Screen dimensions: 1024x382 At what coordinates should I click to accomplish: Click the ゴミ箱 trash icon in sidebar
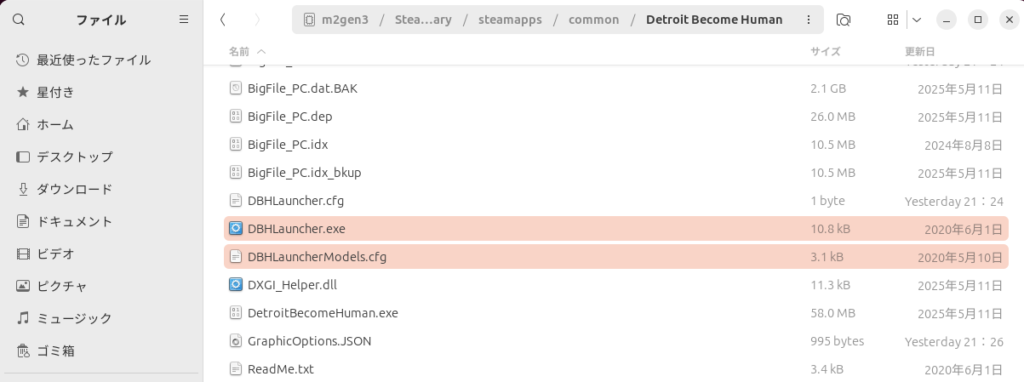[x=23, y=351]
